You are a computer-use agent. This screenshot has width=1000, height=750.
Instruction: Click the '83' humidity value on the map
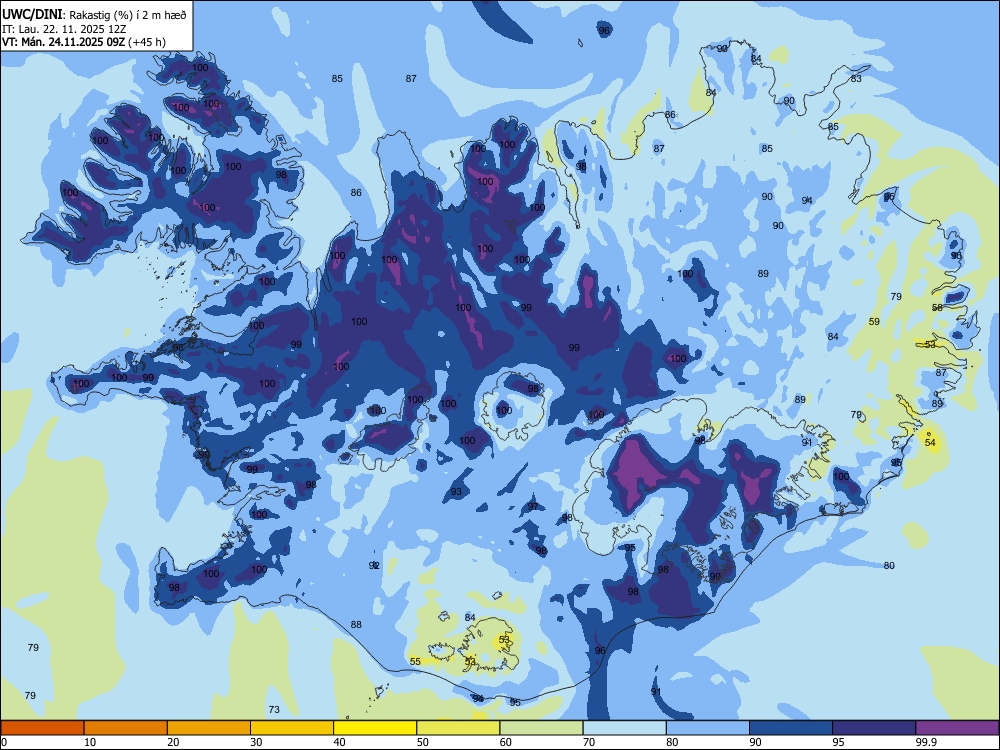(x=856, y=78)
